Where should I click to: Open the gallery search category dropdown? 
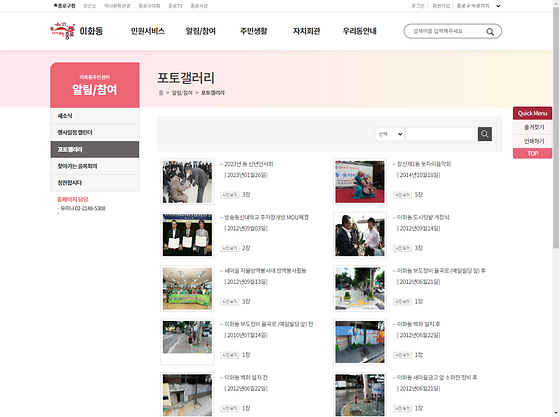coord(390,134)
